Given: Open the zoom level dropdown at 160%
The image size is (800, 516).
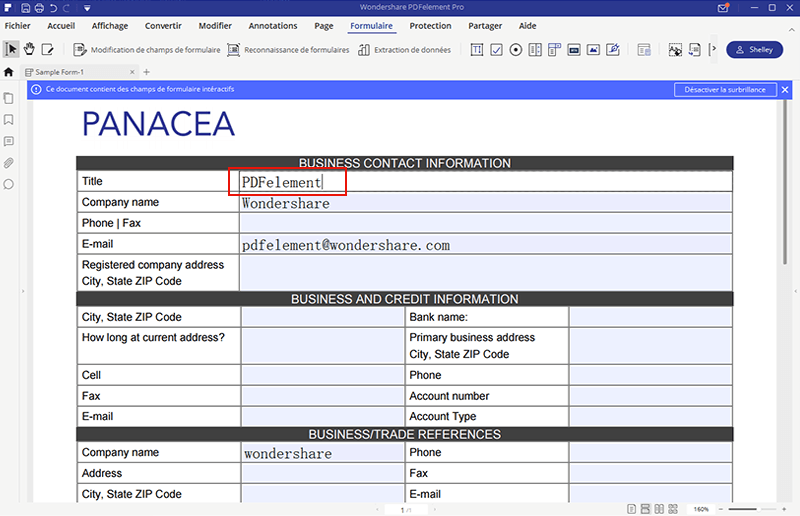Looking at the screenshot, I should pyautogui.click(x=703, y=509).
